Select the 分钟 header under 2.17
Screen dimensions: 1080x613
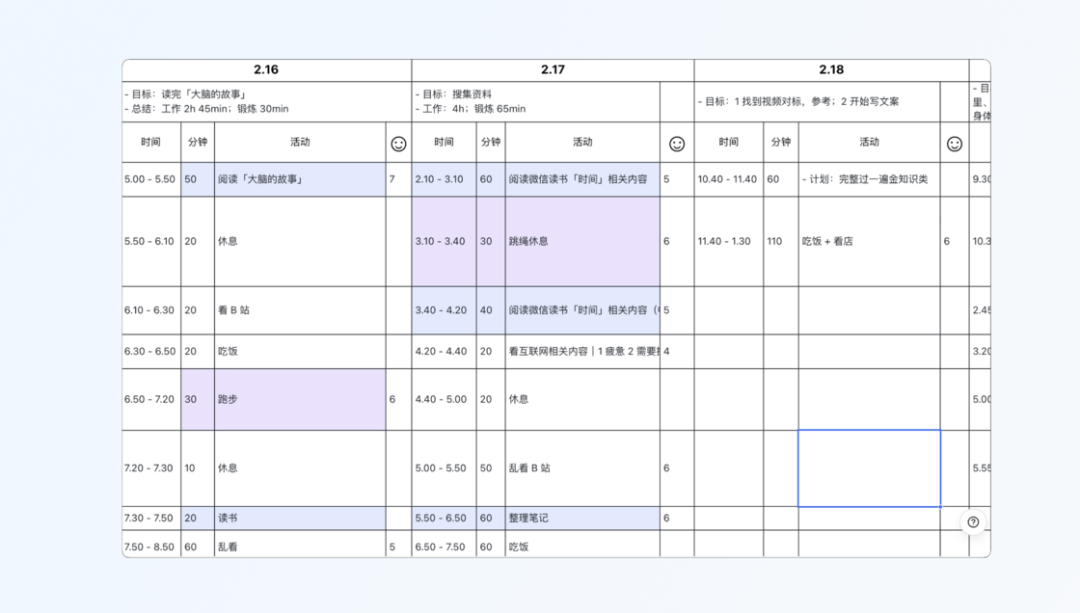click(490, 143)
